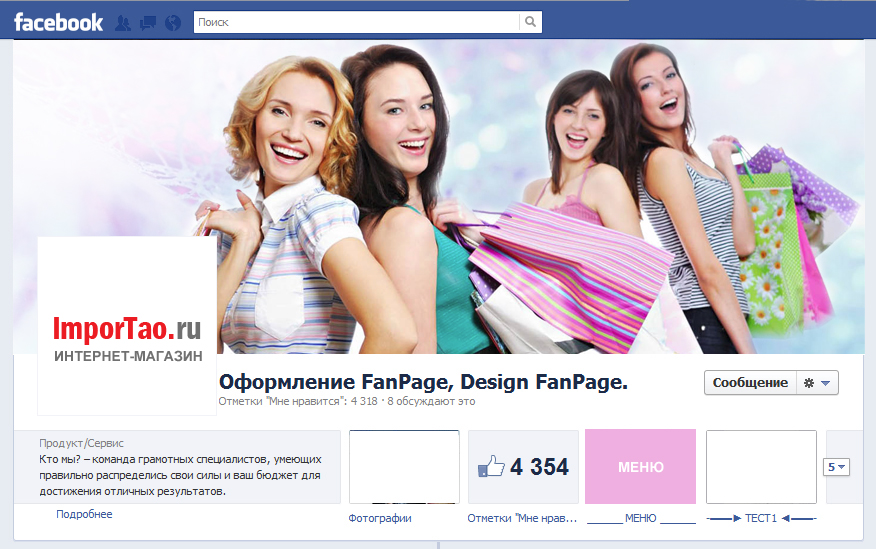Image resolution: width=876 pixels, height=549 pixels.
Task: Open the friend requests icon
Action: tap(123, 23)
